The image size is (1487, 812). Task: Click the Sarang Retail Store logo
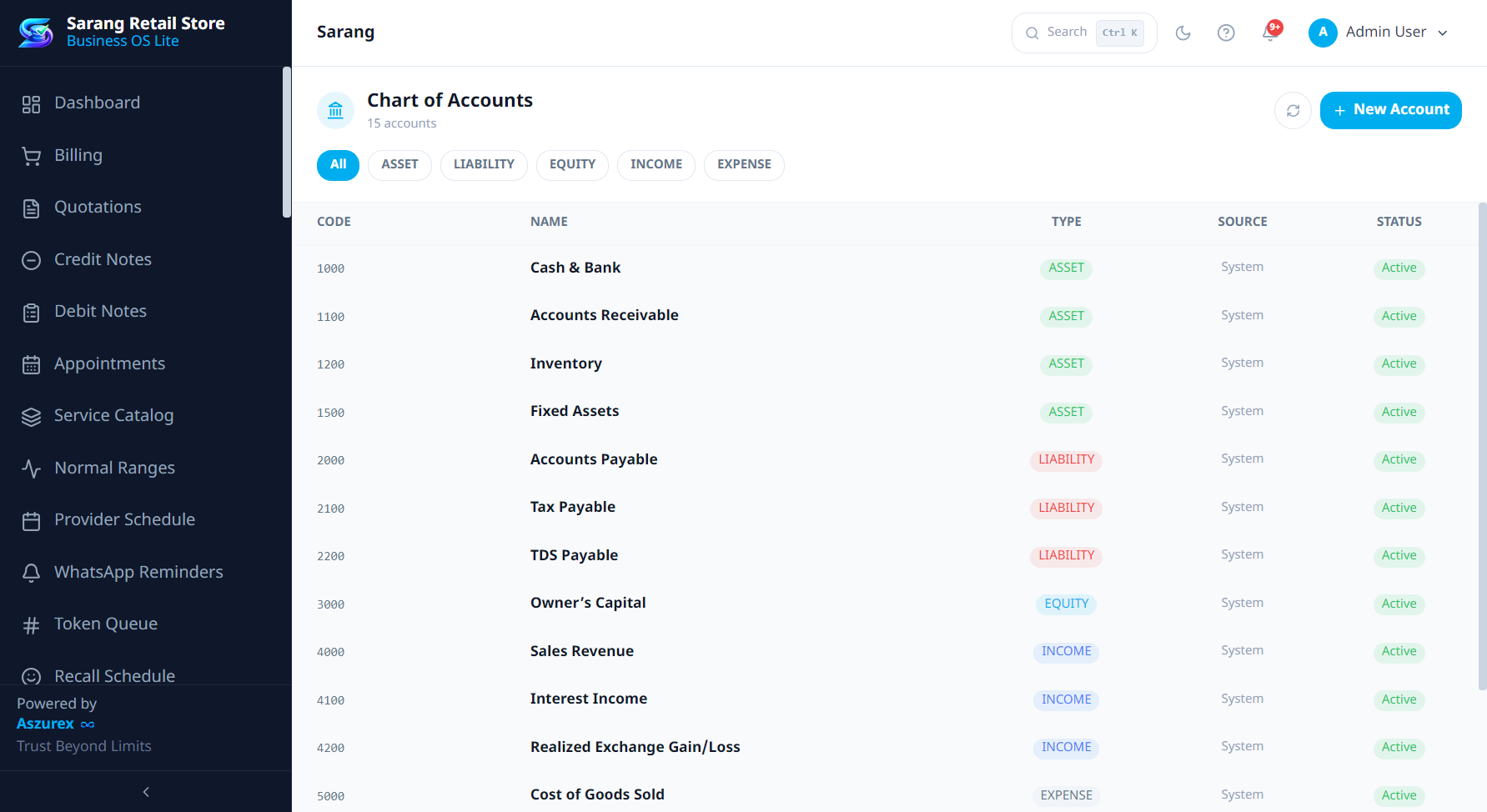[36, 33]
